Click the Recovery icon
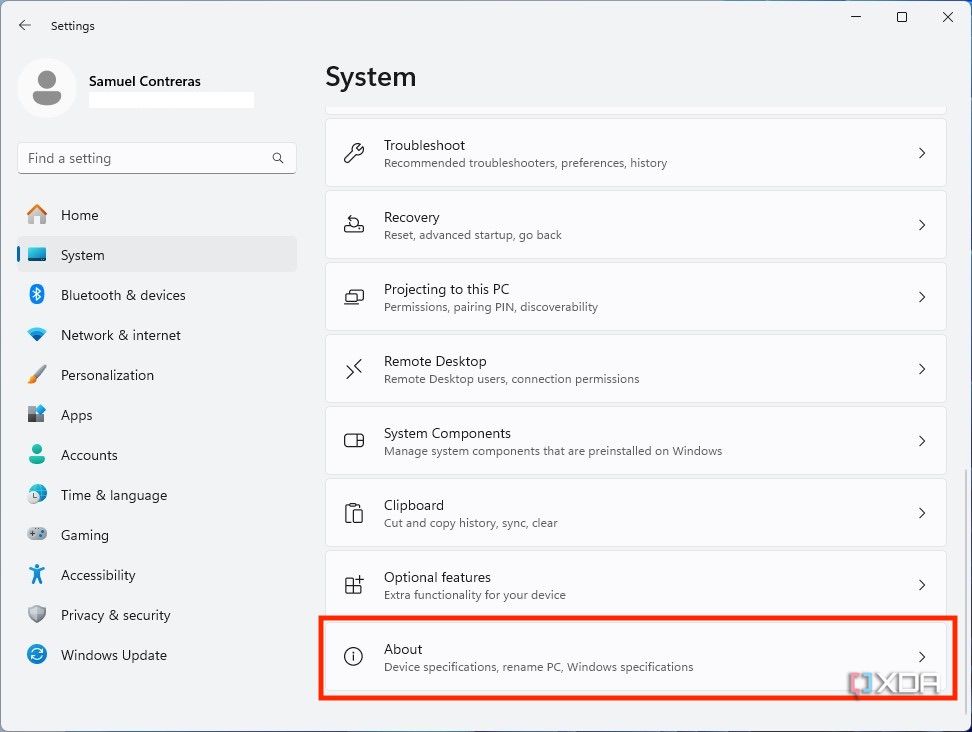 click(354, 224)
